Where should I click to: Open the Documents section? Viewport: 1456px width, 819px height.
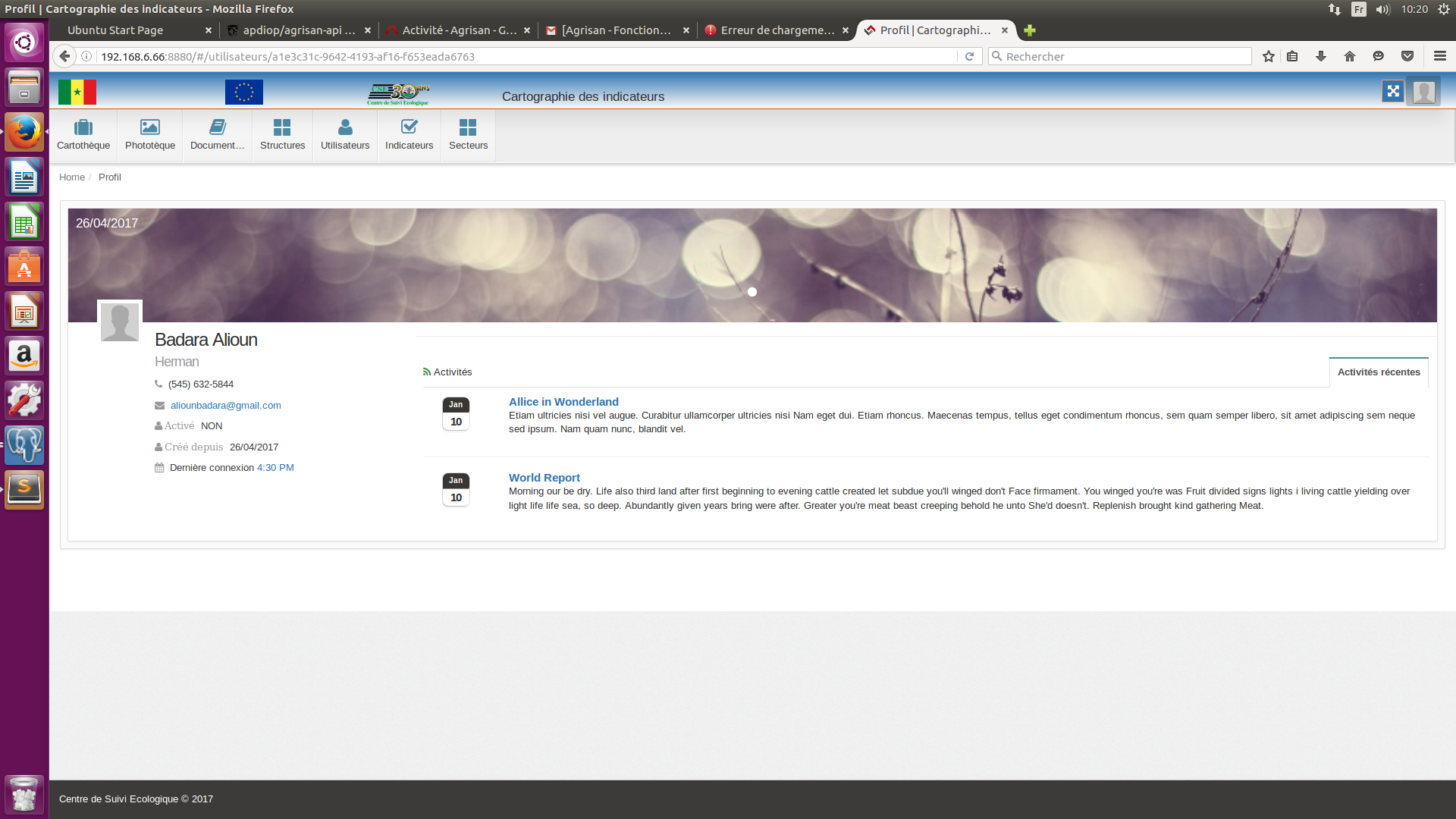[218, 135]
